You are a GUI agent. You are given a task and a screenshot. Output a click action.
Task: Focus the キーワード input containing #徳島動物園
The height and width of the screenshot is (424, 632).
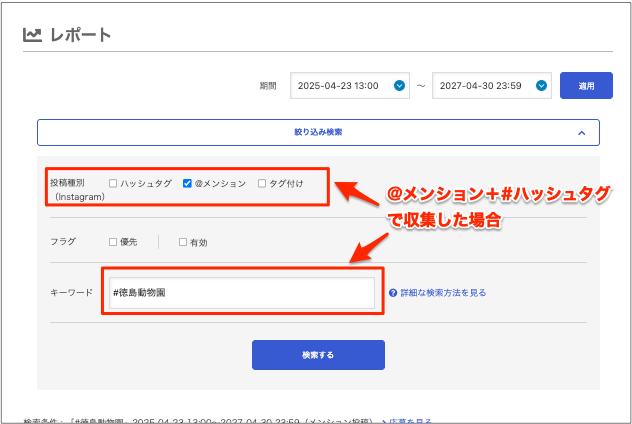tap(238, 292)
